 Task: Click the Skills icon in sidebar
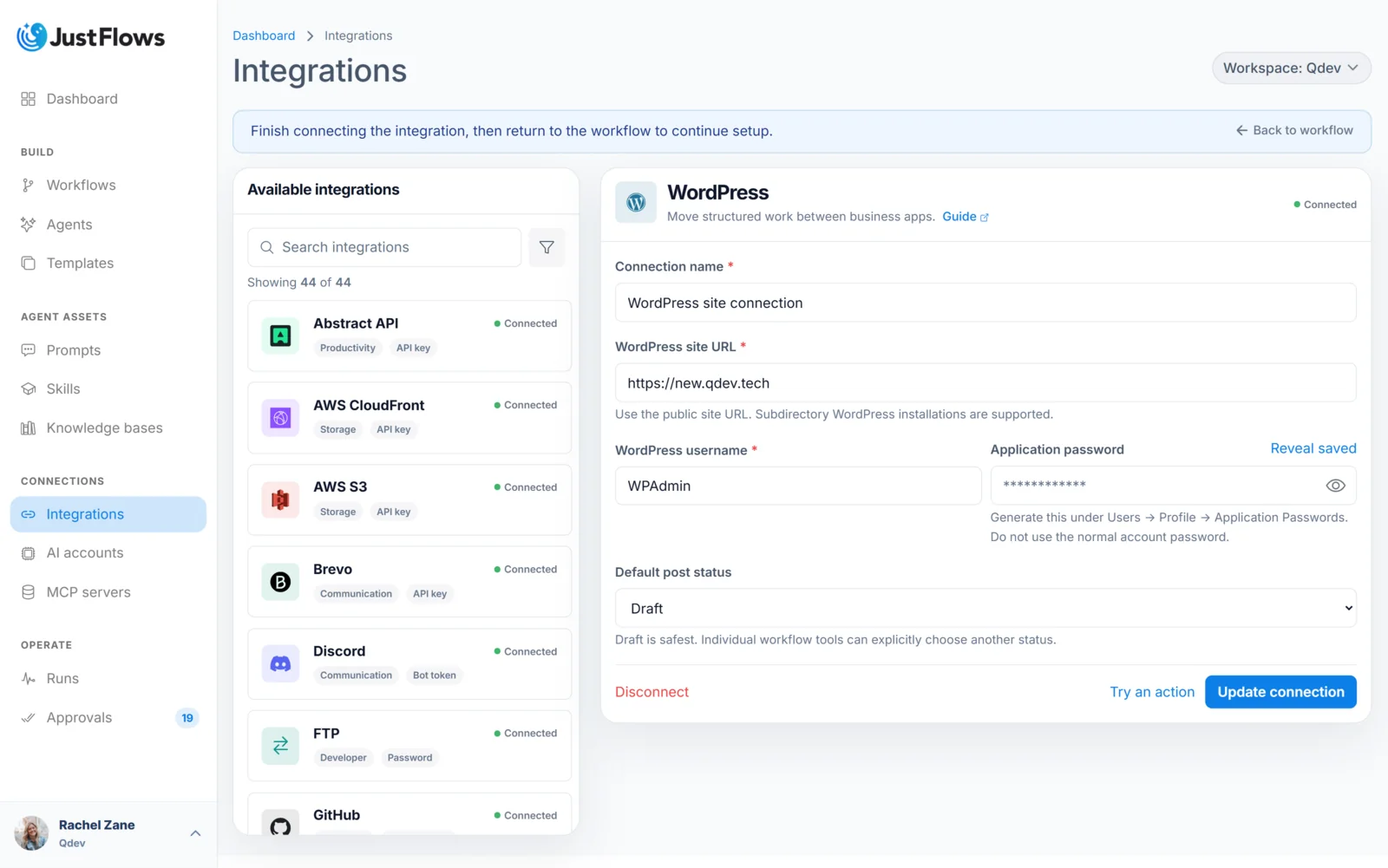(x=28, y=389)
